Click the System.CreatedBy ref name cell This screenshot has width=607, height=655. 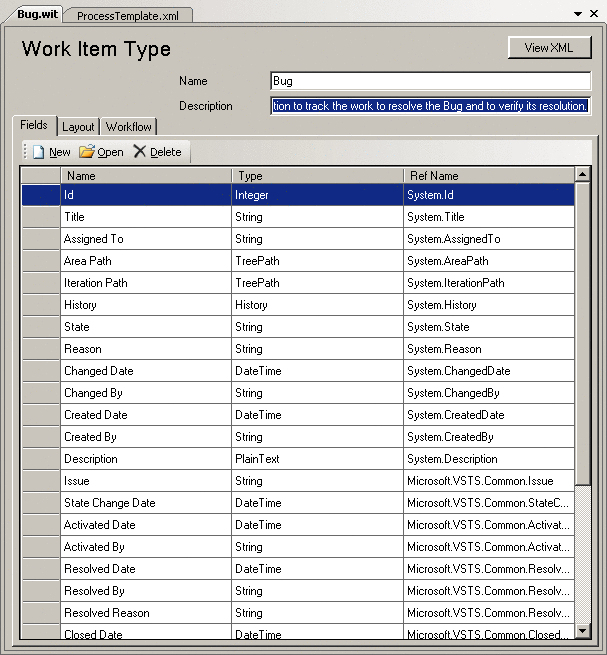tap(489, 437)
